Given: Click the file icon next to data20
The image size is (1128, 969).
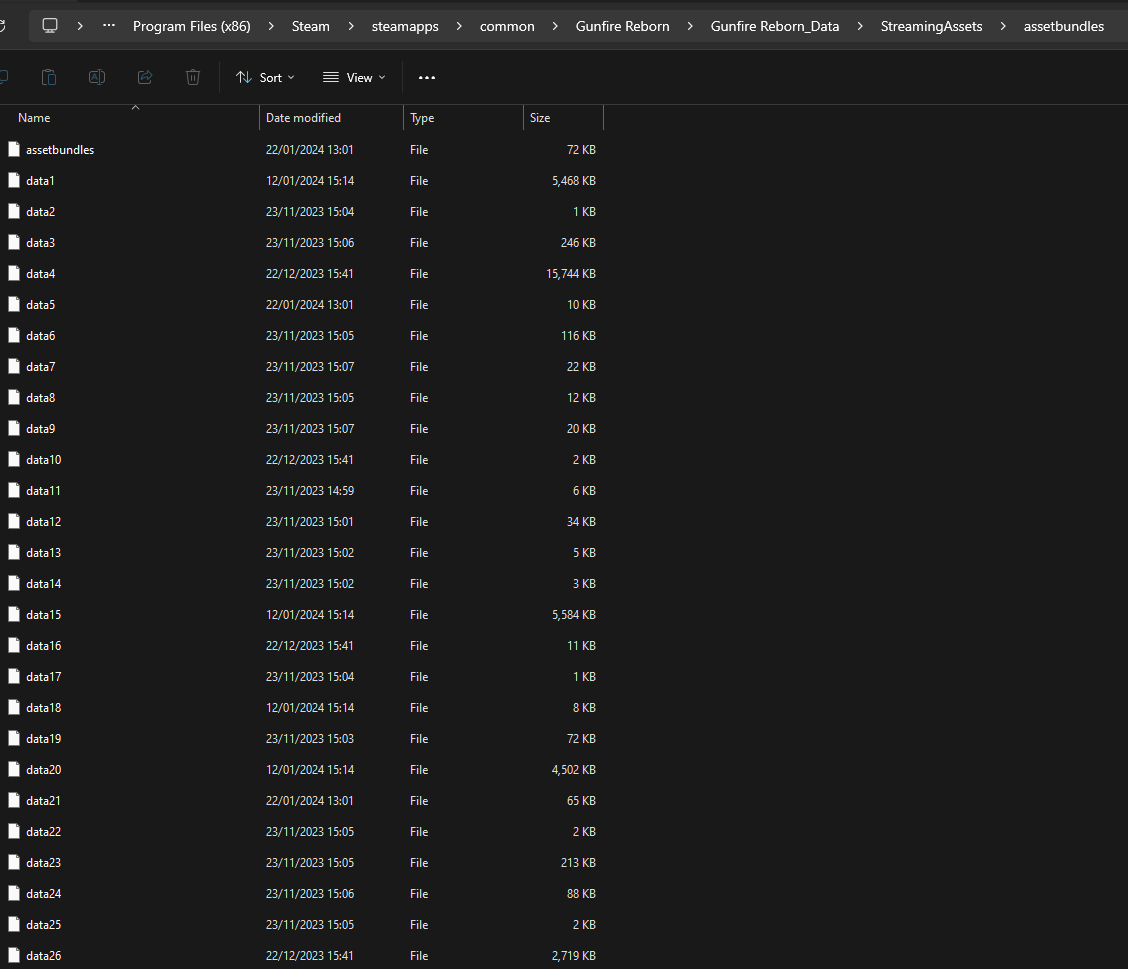Looking at the screenshot, I should click(14, 769).
